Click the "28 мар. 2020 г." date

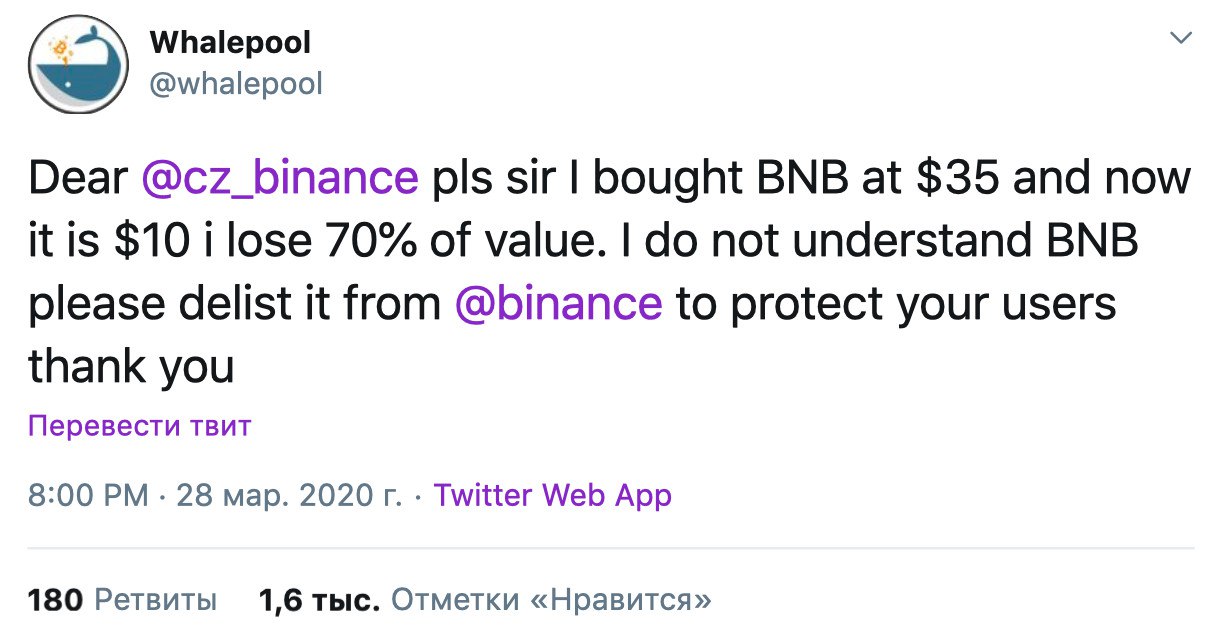pos(290,495)
